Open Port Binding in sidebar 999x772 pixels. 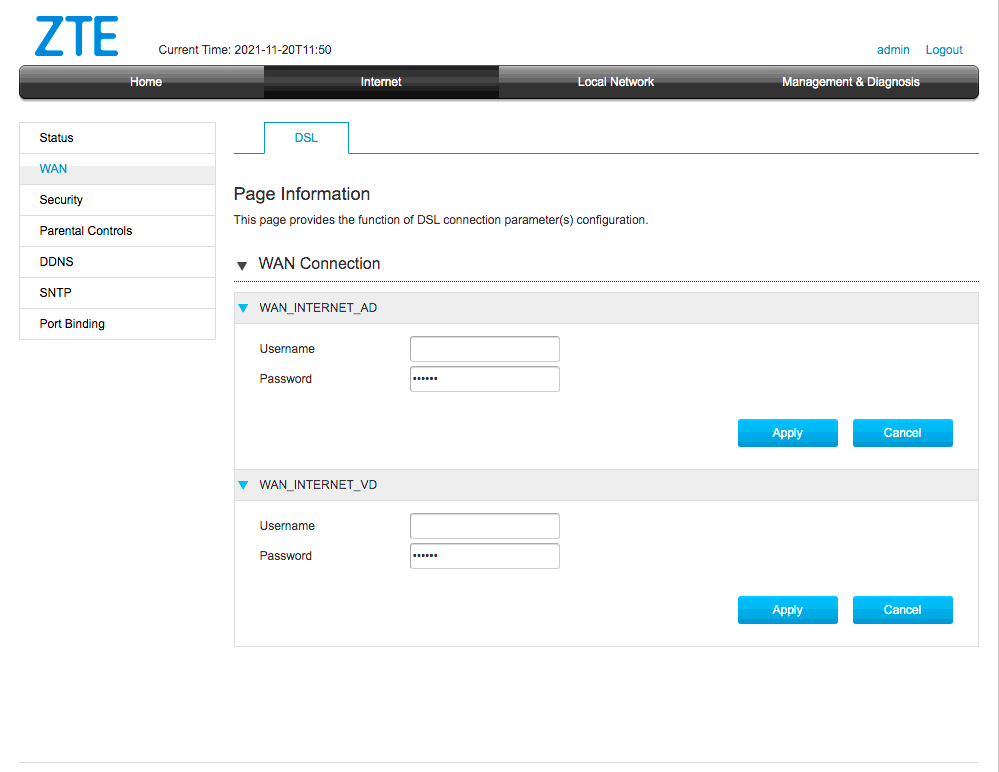(72, 324)
